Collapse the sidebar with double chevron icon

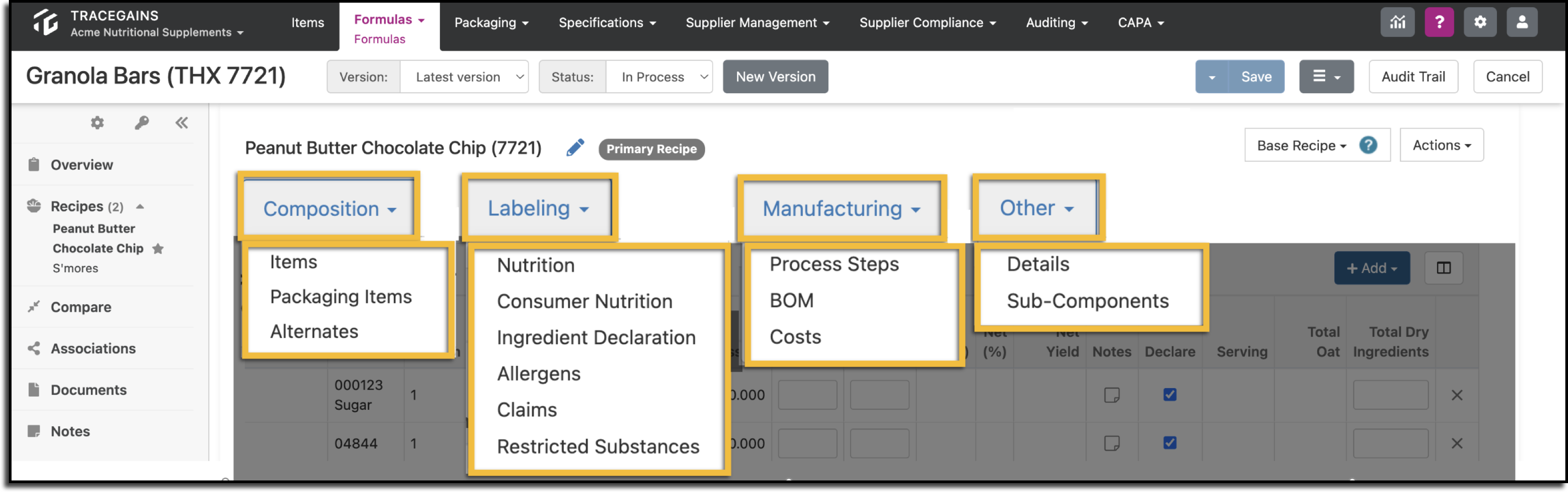tap(182, 123)
